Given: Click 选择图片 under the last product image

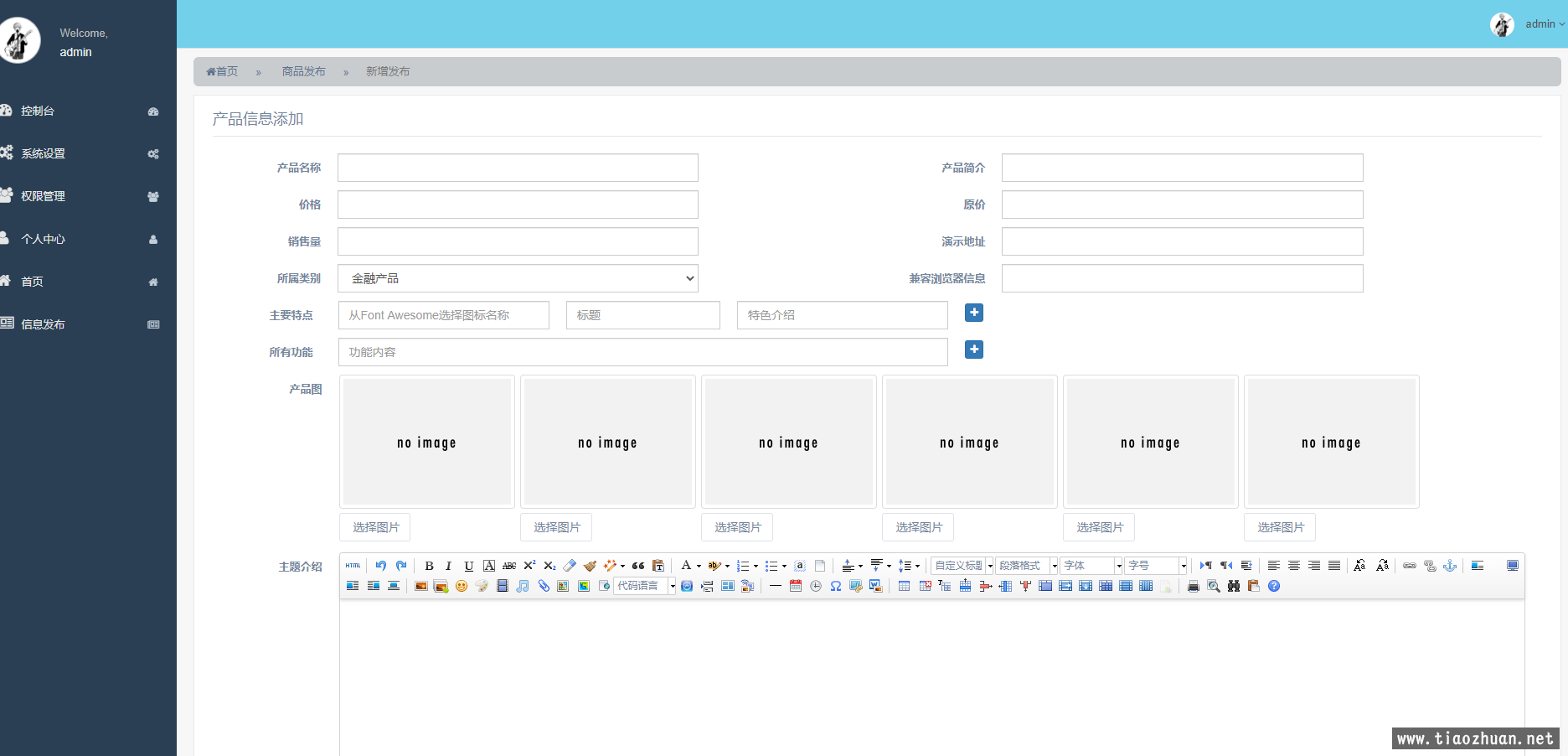Looking at the screenshot, I should click(1280, 527).
